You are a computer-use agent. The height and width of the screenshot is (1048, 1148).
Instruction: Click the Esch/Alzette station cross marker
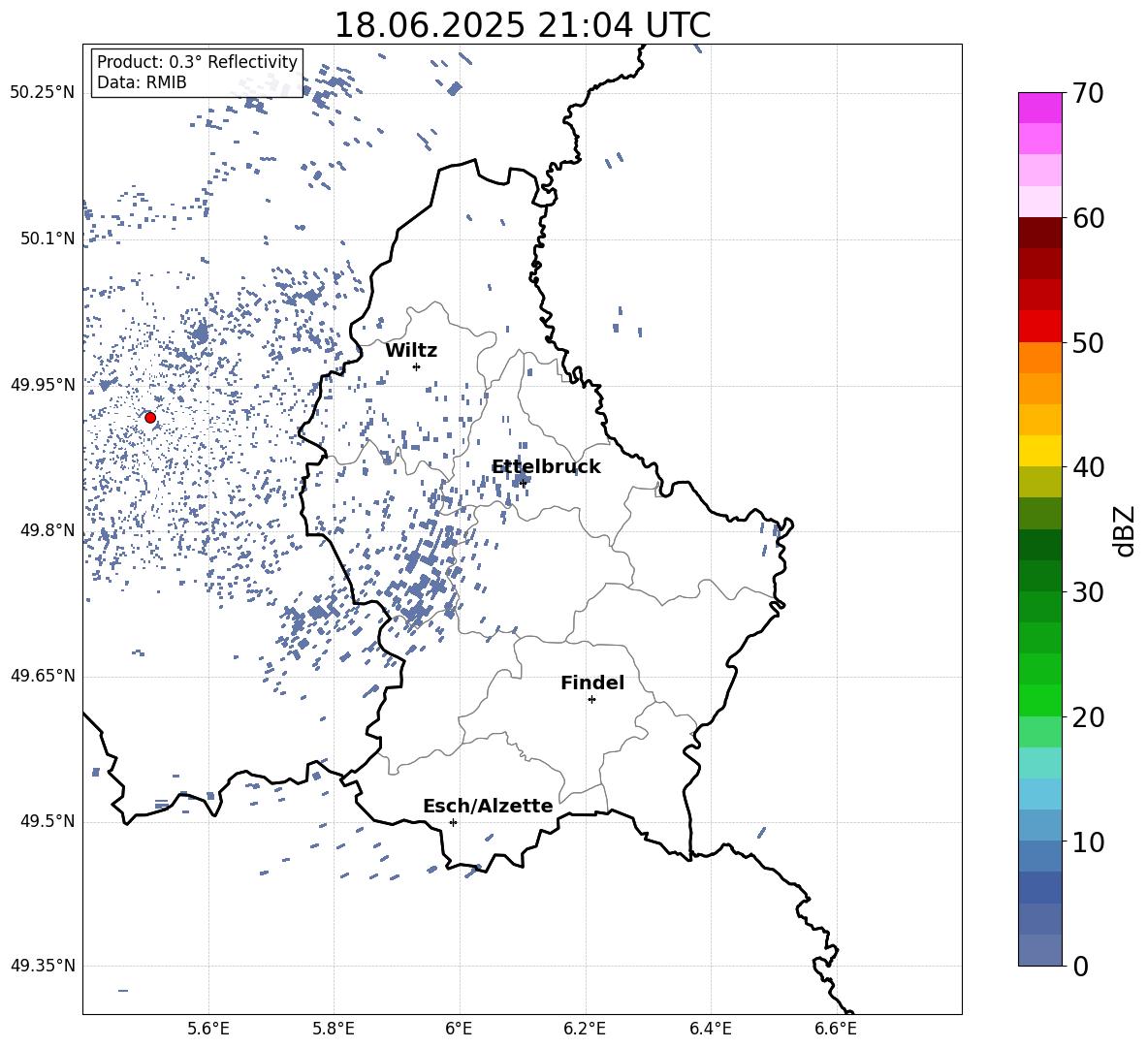pyautogui.click(x=453, y=822)
